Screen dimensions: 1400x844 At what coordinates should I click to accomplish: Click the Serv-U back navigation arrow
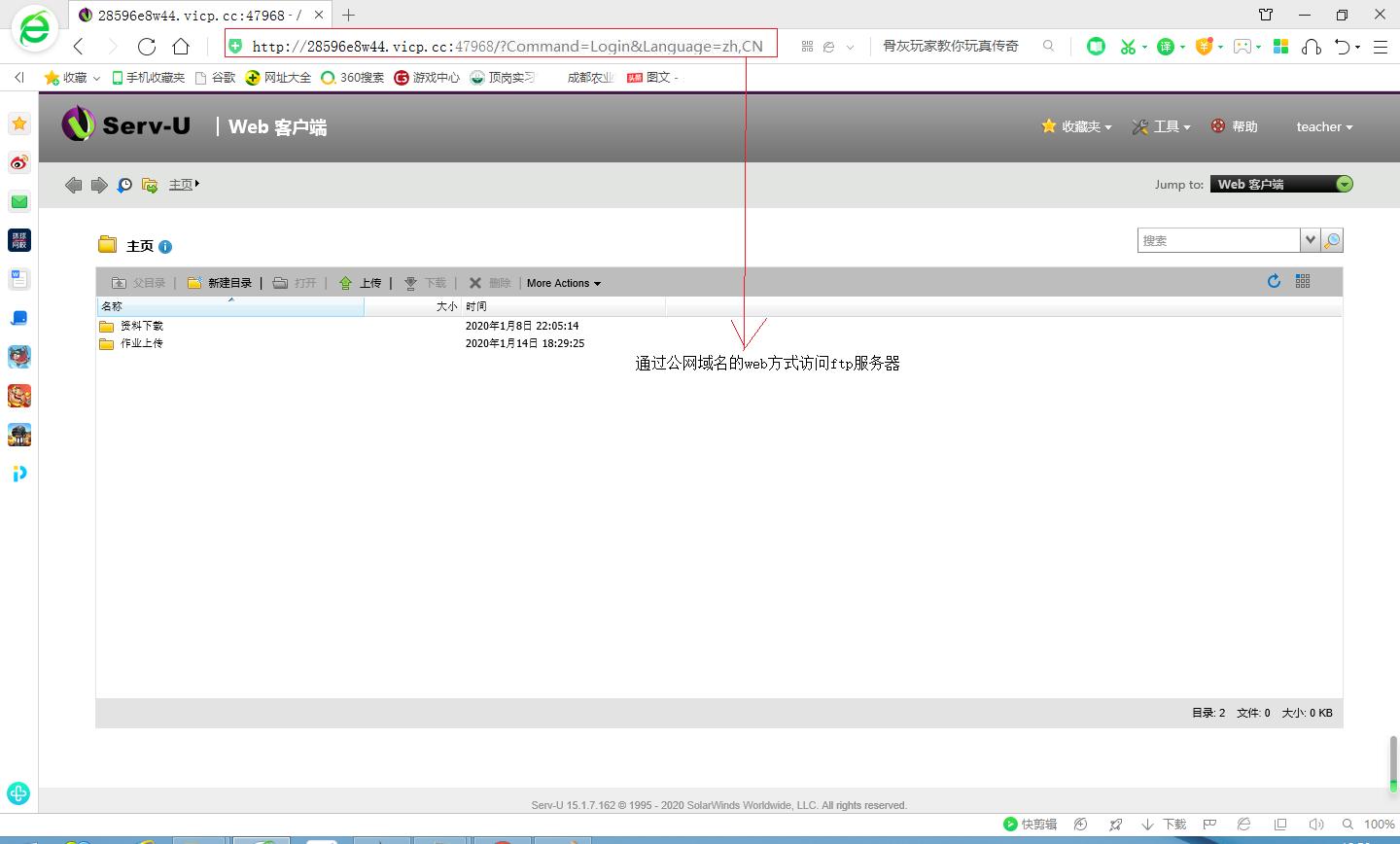click(73, 185)
